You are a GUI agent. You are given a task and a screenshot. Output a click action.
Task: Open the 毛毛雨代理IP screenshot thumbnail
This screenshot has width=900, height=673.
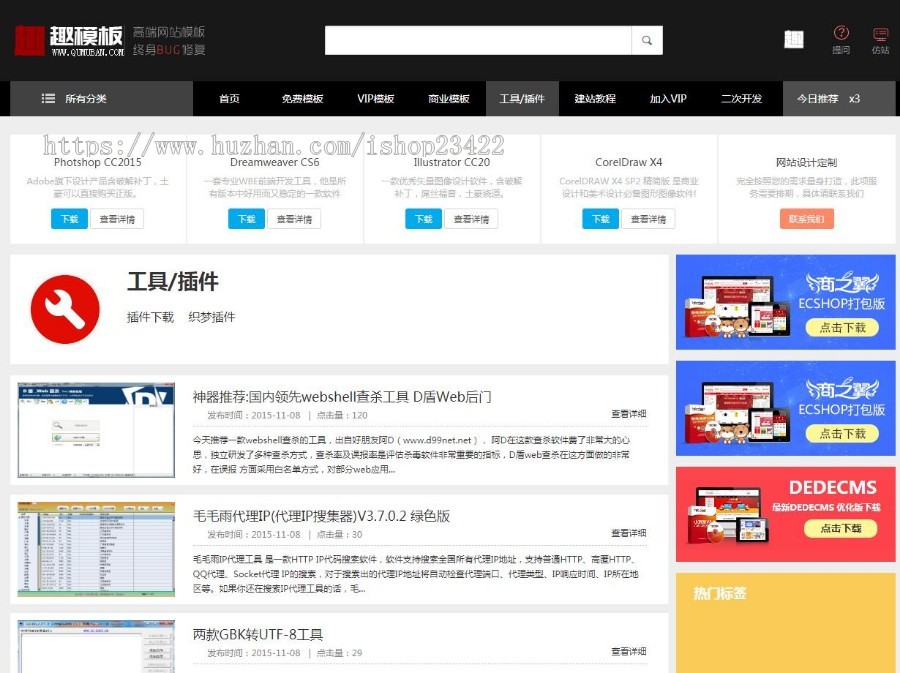tap(95, 546)
